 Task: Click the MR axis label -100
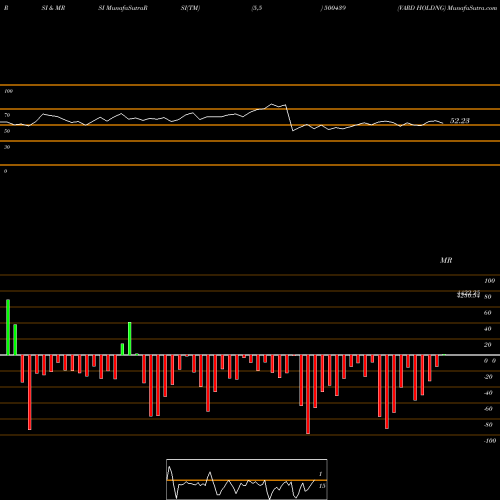point(490,441)
